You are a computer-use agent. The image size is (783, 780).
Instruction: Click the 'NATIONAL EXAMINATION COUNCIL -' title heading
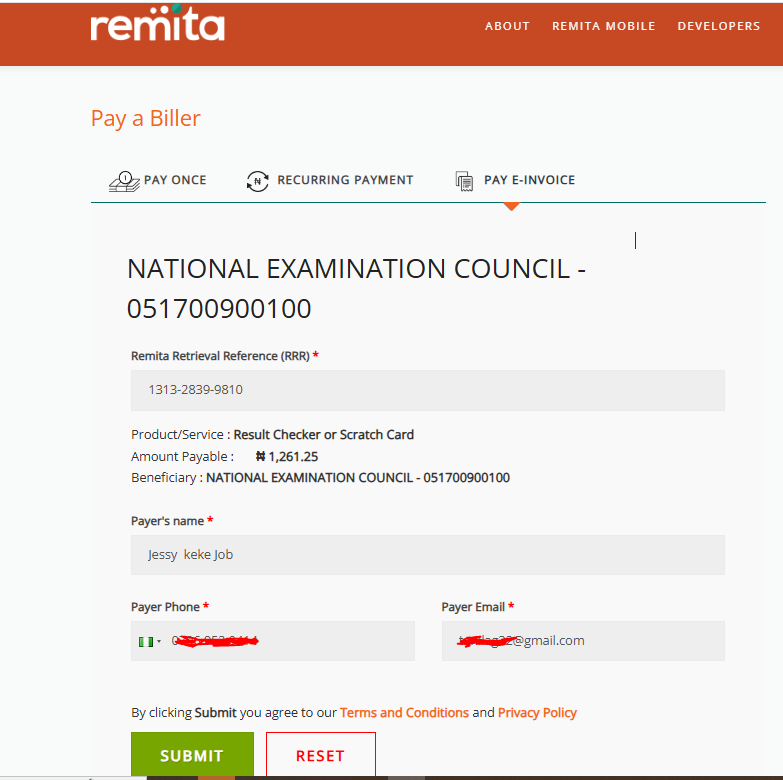356,269
